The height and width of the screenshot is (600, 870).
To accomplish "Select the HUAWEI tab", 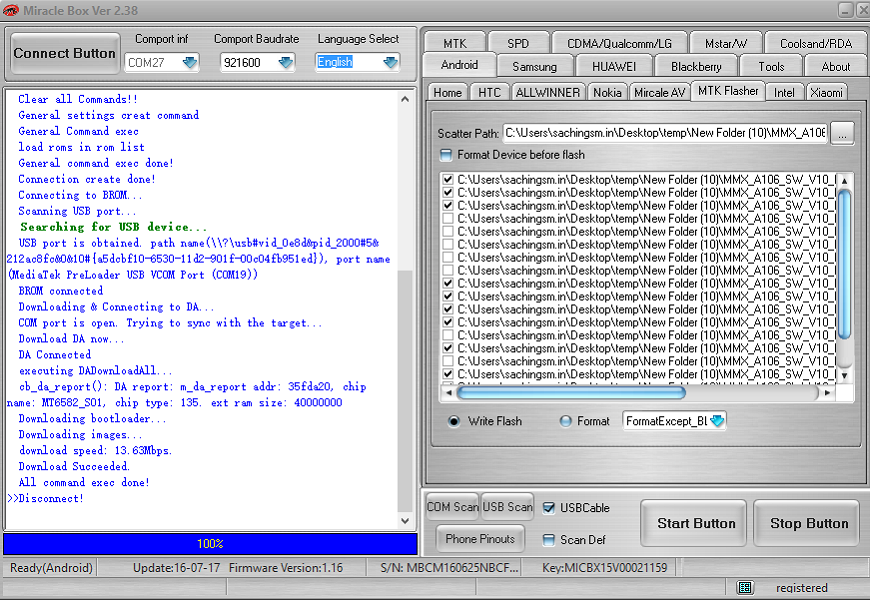I will [614, 67].
